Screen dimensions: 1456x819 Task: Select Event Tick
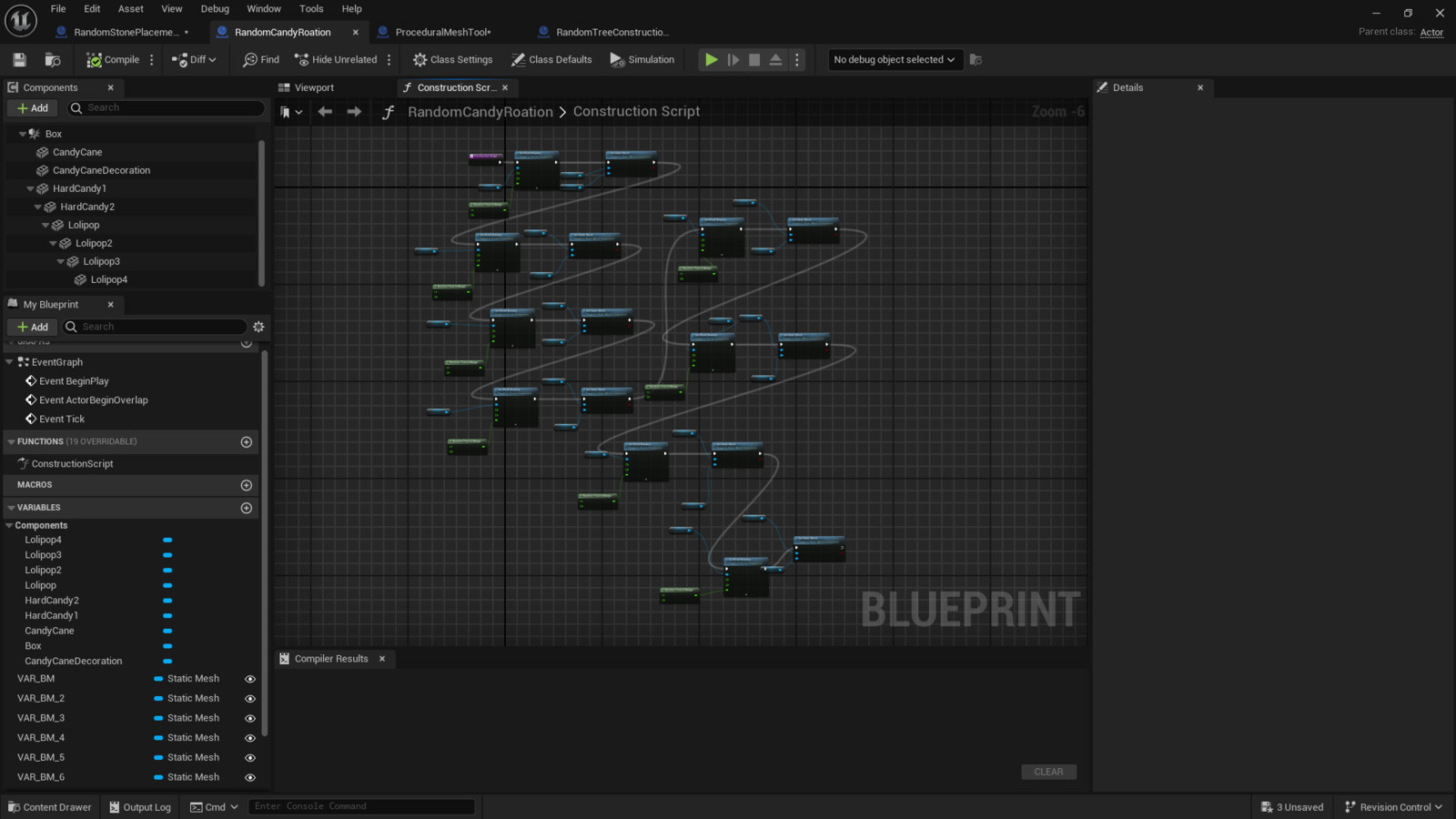pyautogui.click(x=62, y=420)
